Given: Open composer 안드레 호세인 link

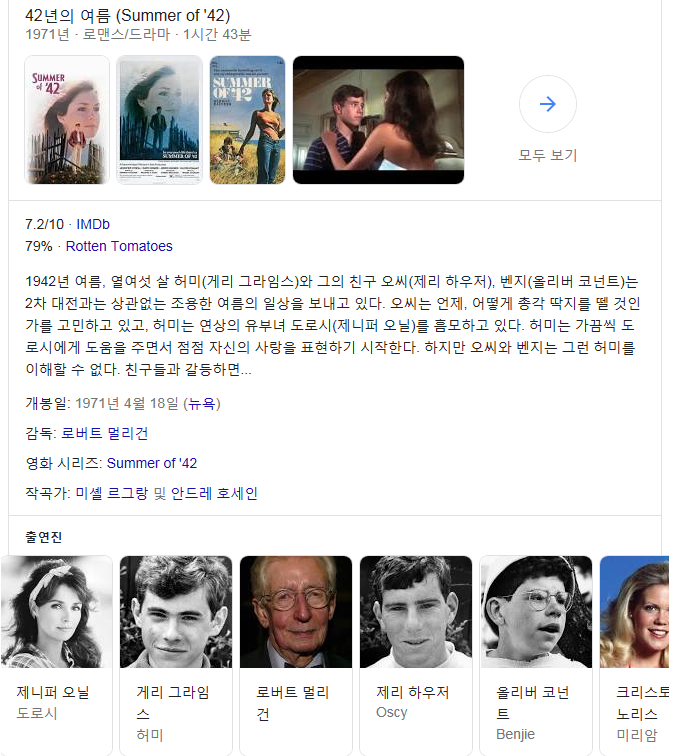Looking at the screenshot, I should [x=214, y=493].
